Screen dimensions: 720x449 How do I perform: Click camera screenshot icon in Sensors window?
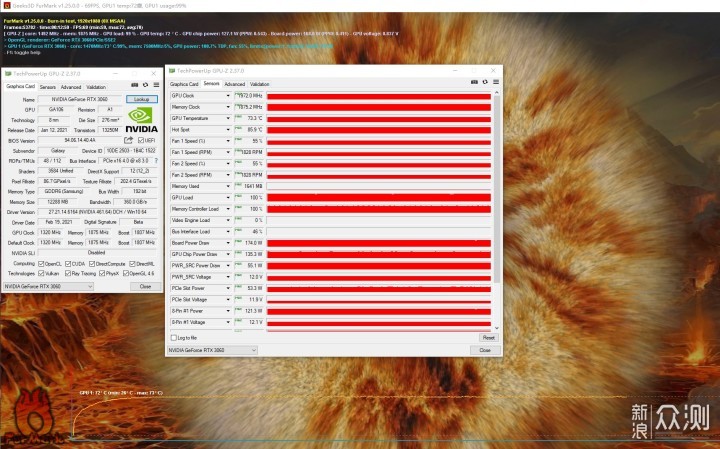(x=474, y=82)
